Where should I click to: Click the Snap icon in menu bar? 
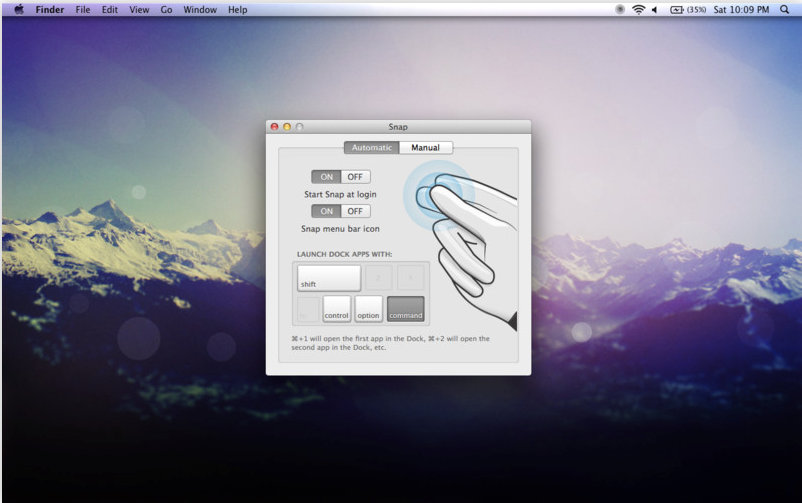pyautogui.click(x=619, y=9)
